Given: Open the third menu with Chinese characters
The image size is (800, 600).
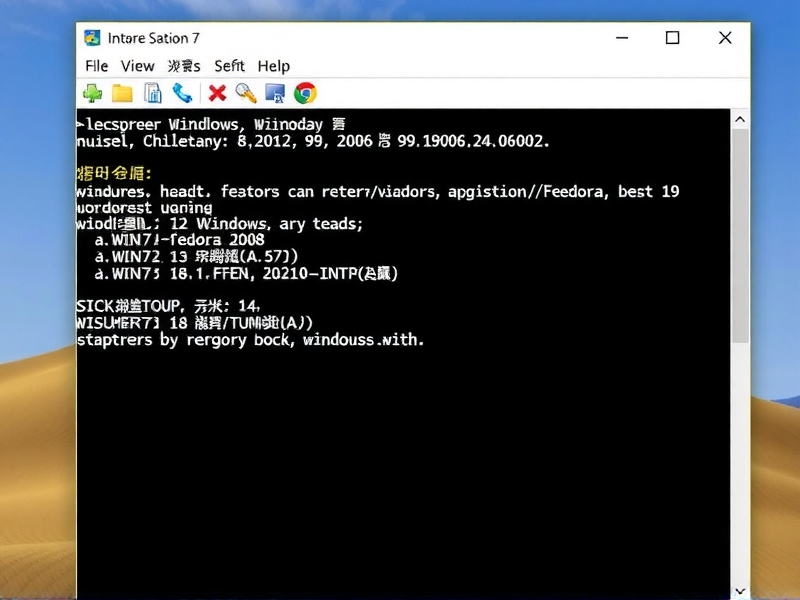Looking at the screenshot, I should tap(182, 66).
